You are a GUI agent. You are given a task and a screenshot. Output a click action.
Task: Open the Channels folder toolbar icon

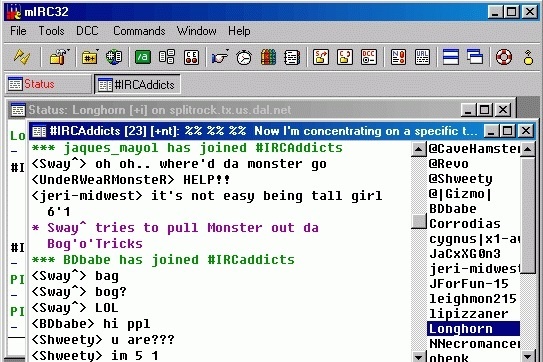[x=90, y=57]
